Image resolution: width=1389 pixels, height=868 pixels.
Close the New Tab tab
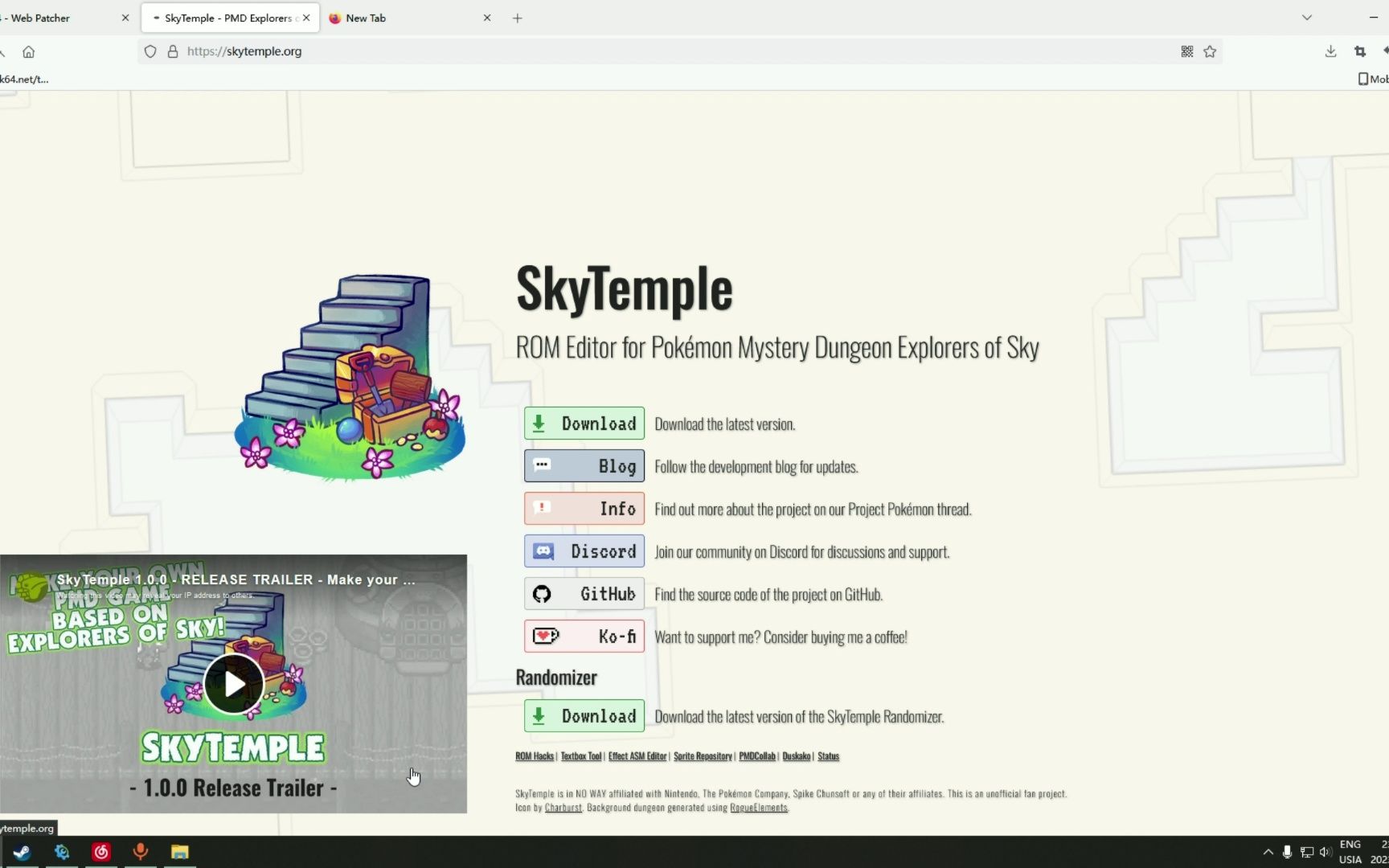click(486, 18)
